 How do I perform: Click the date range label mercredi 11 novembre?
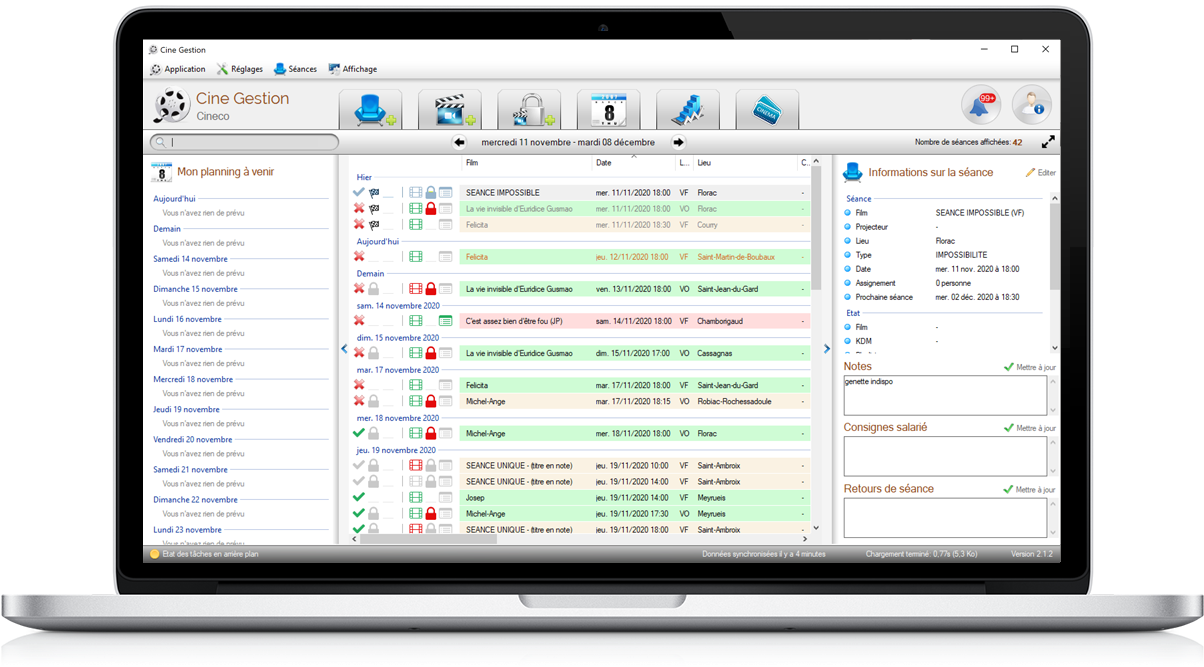[568, 142]
